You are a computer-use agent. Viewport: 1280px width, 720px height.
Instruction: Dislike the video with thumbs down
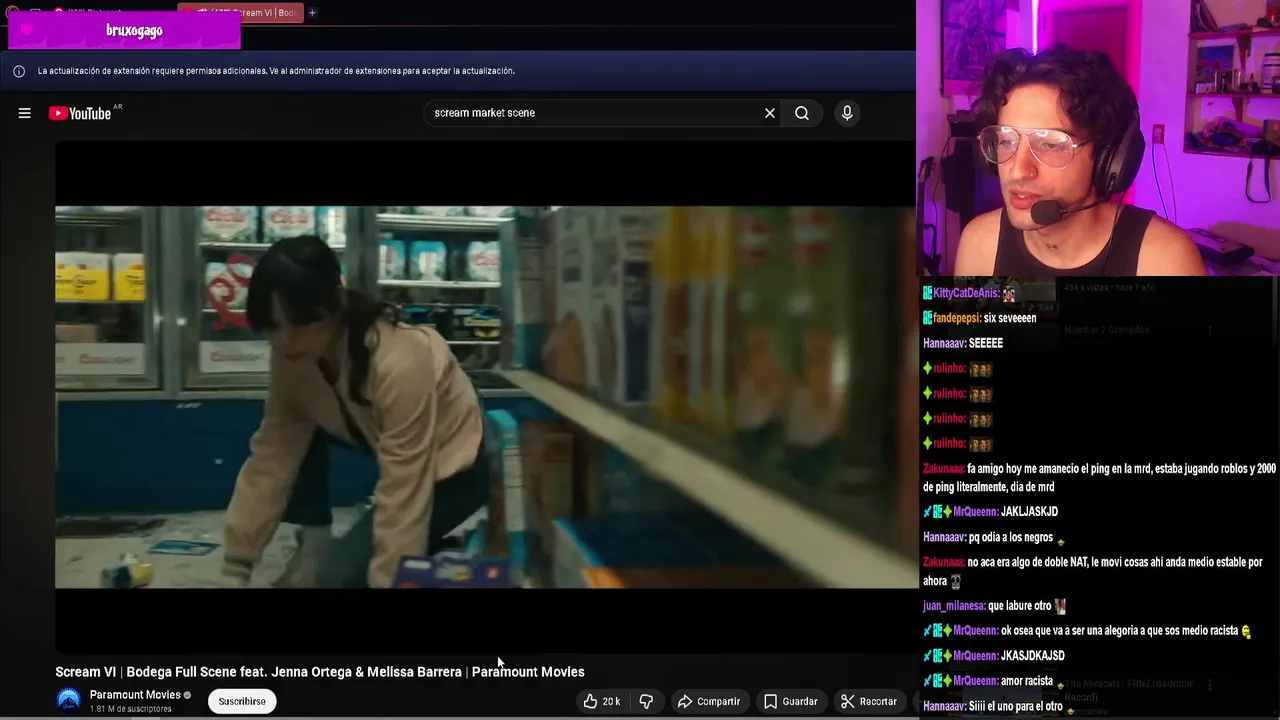tap(646, 701)
